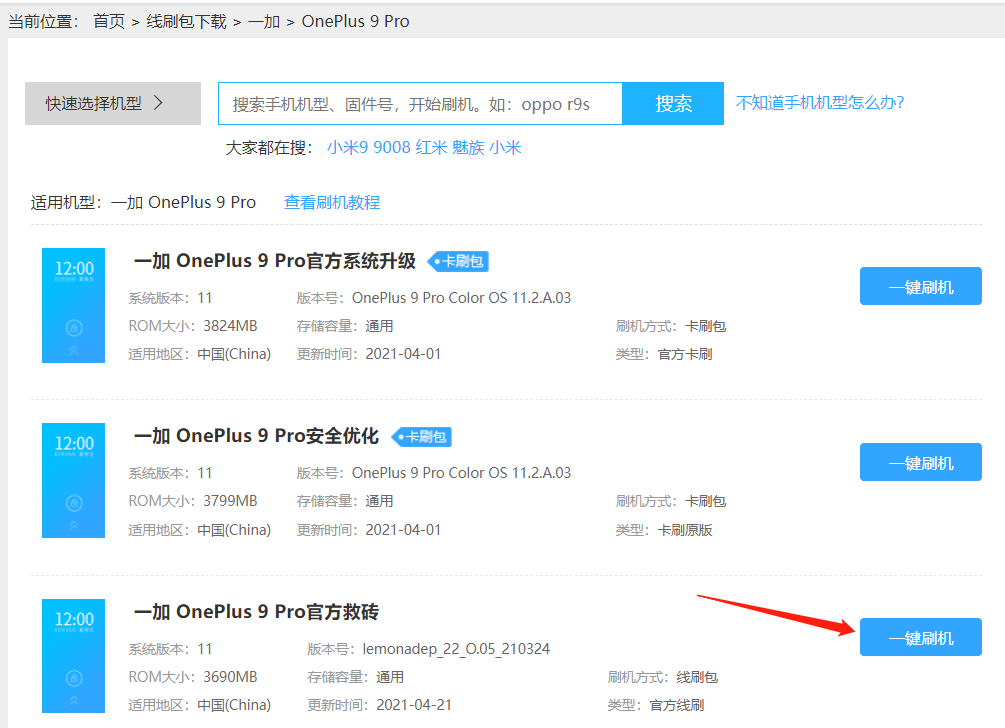
Task: Select type text 官方线刷
Action: click(677, 706)
